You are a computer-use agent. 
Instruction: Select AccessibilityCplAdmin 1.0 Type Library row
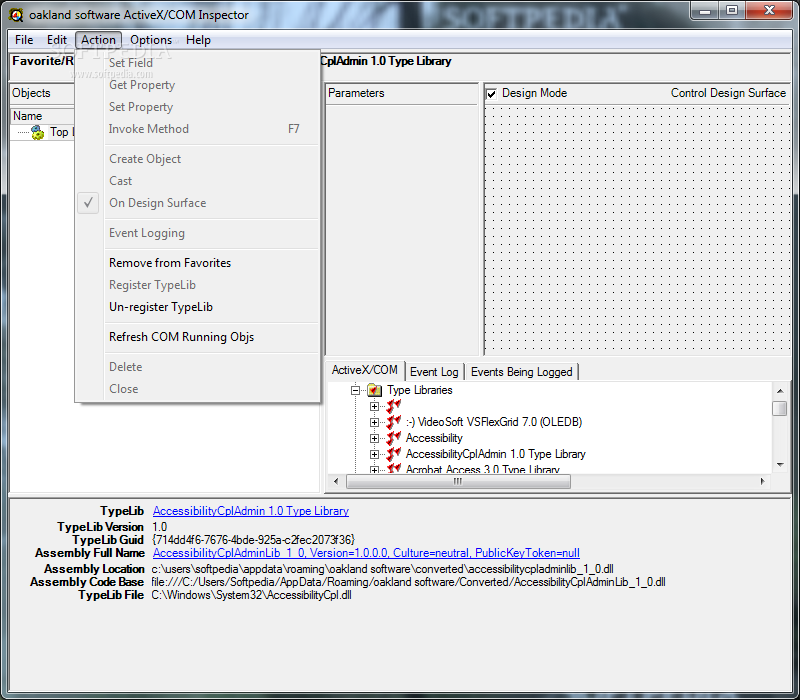(x=495, y=454)
